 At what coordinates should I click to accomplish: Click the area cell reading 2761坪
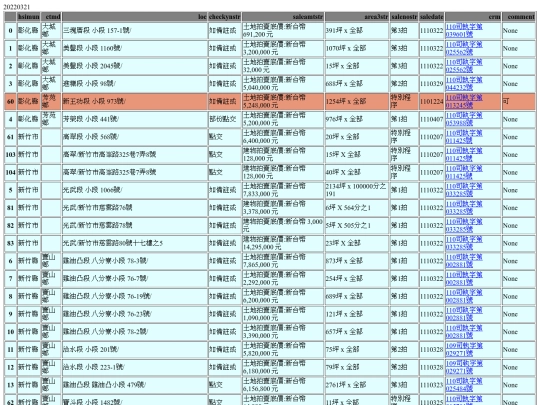pos(357,385)
